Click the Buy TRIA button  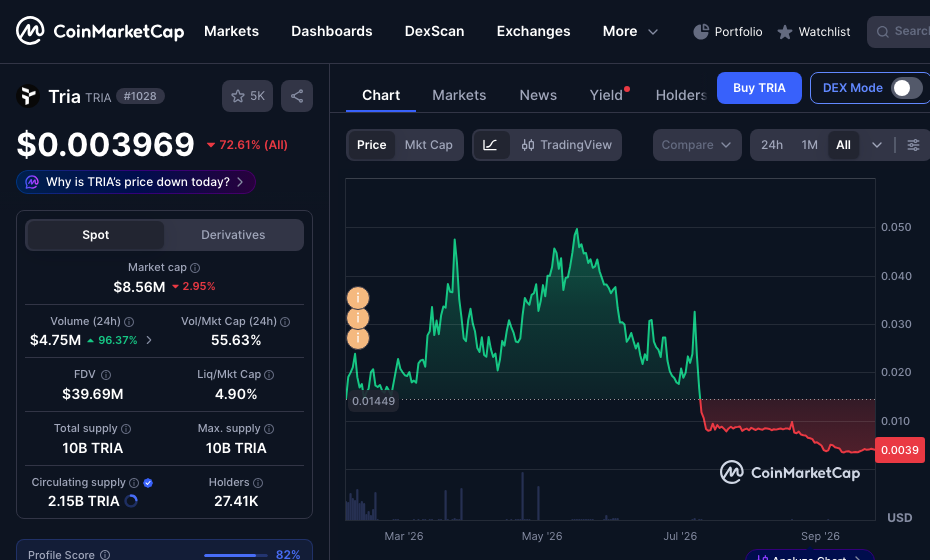[759, 88]
